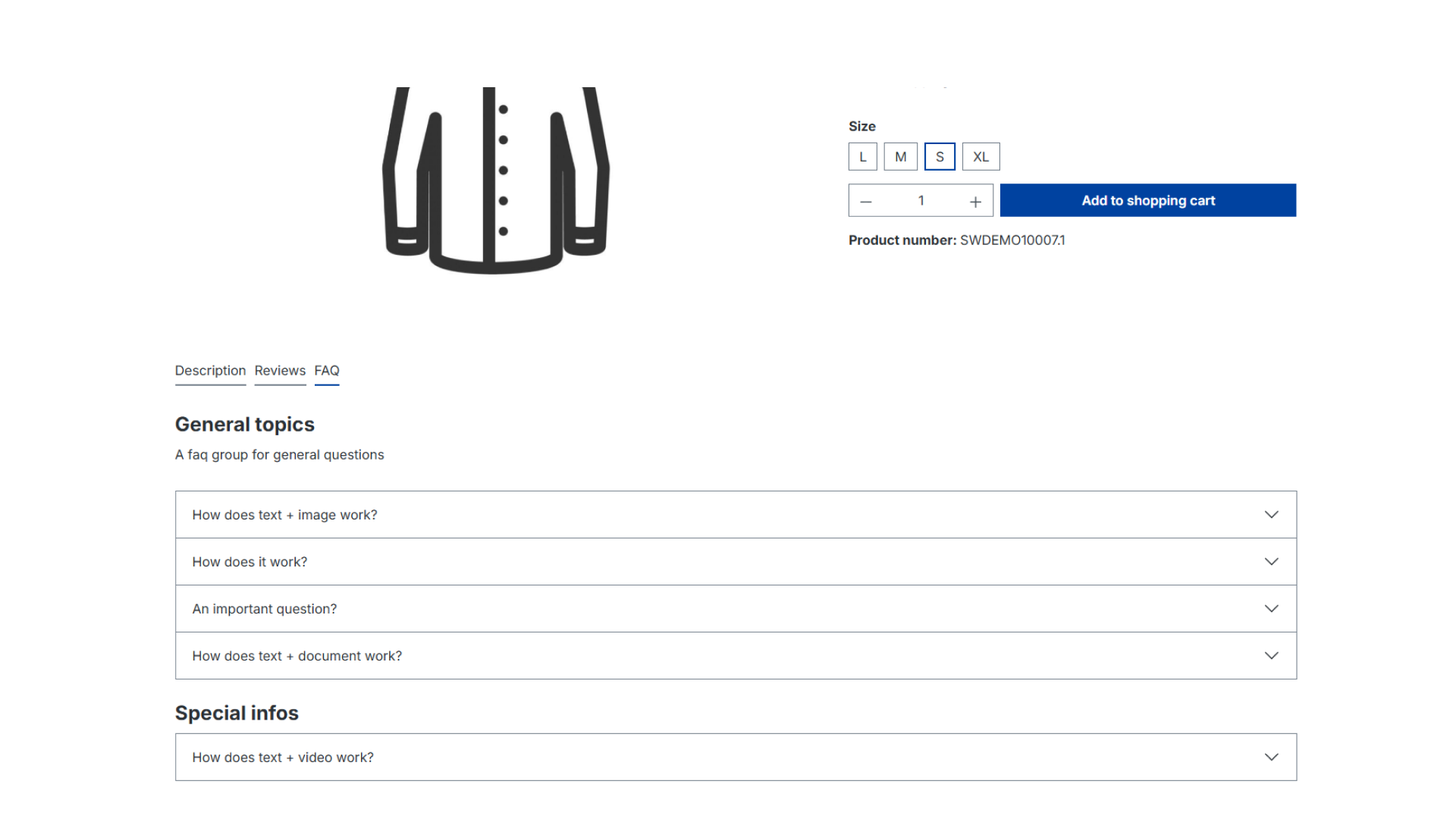The image size is (1456, 819).
Task: Switch to the Description tab
Action: coord(210,371)
